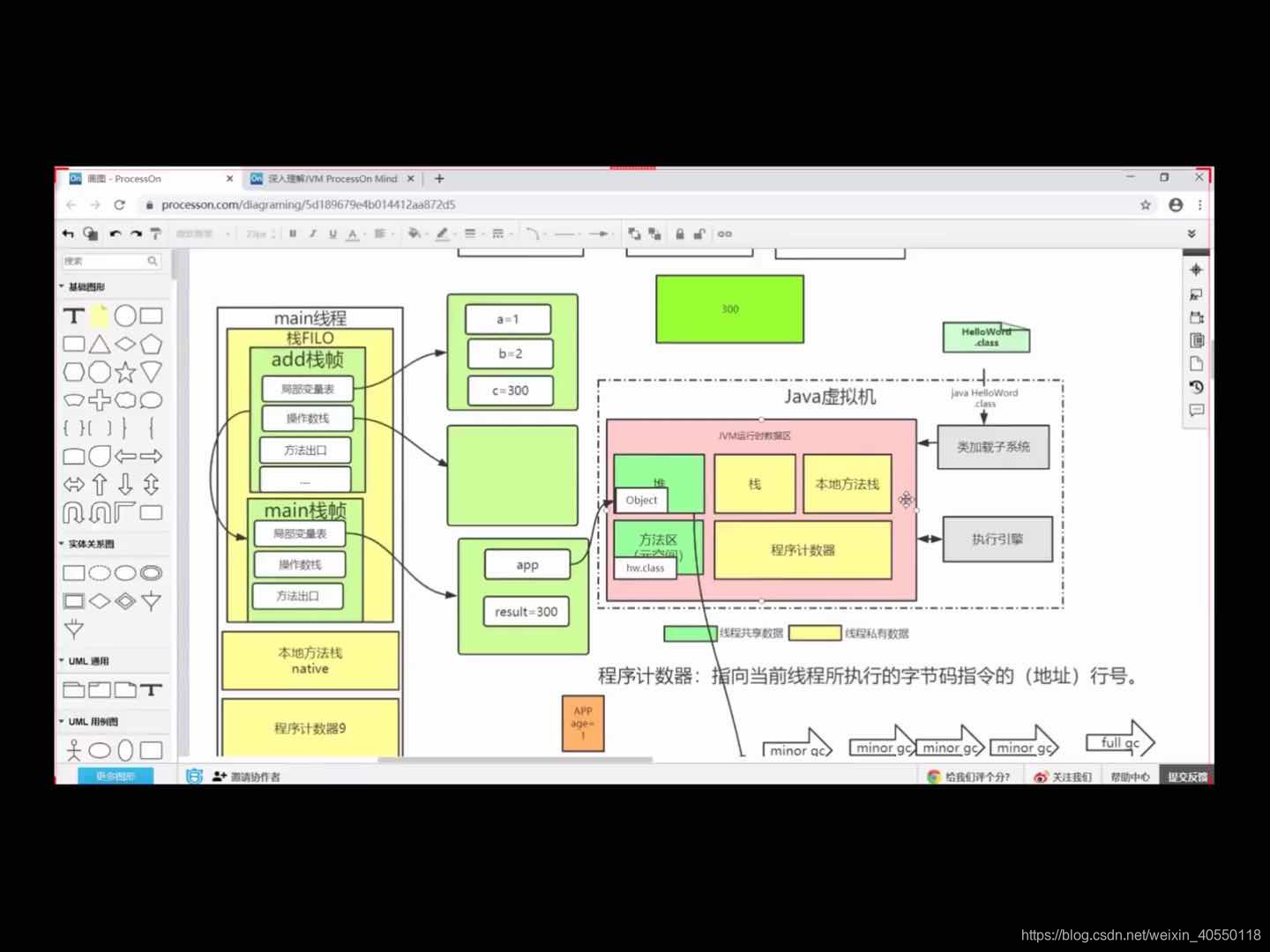
Task: Click the unlock shapes icon
Action: point(699,234)
